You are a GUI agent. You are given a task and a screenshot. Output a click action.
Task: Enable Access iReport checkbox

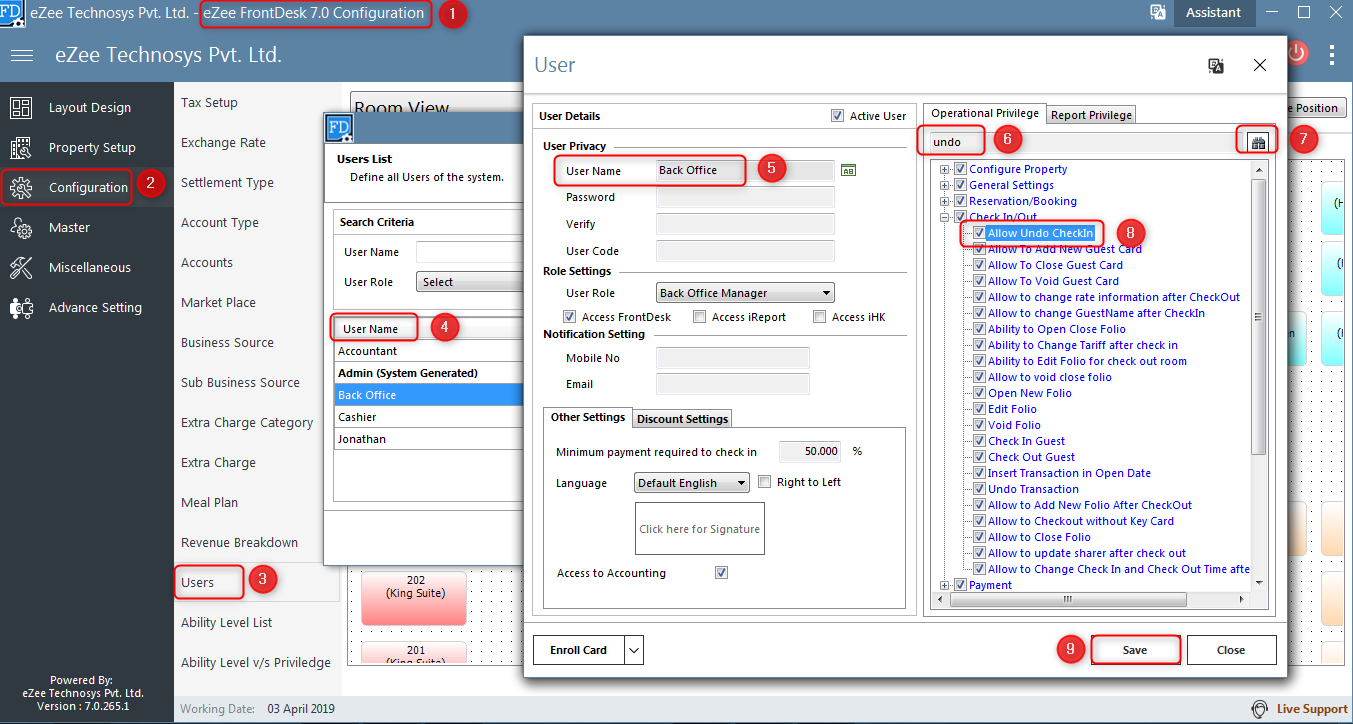pyautogui.click(x=700, y=317)
